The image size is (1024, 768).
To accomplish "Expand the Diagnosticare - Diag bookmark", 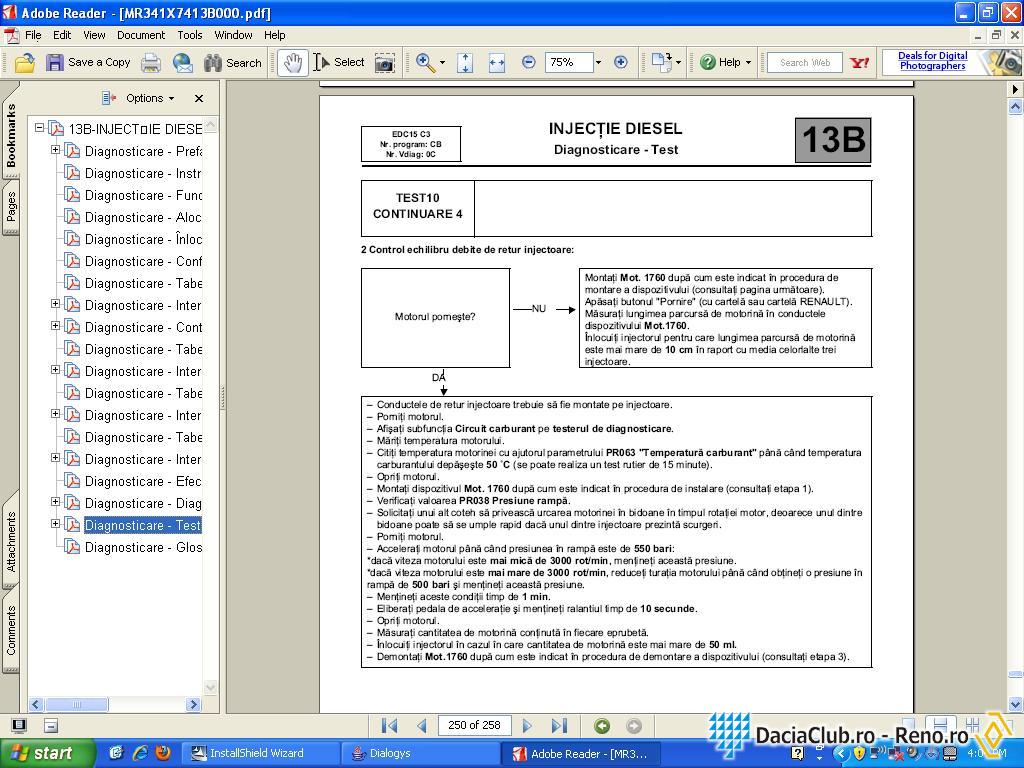I will point(56,502).
